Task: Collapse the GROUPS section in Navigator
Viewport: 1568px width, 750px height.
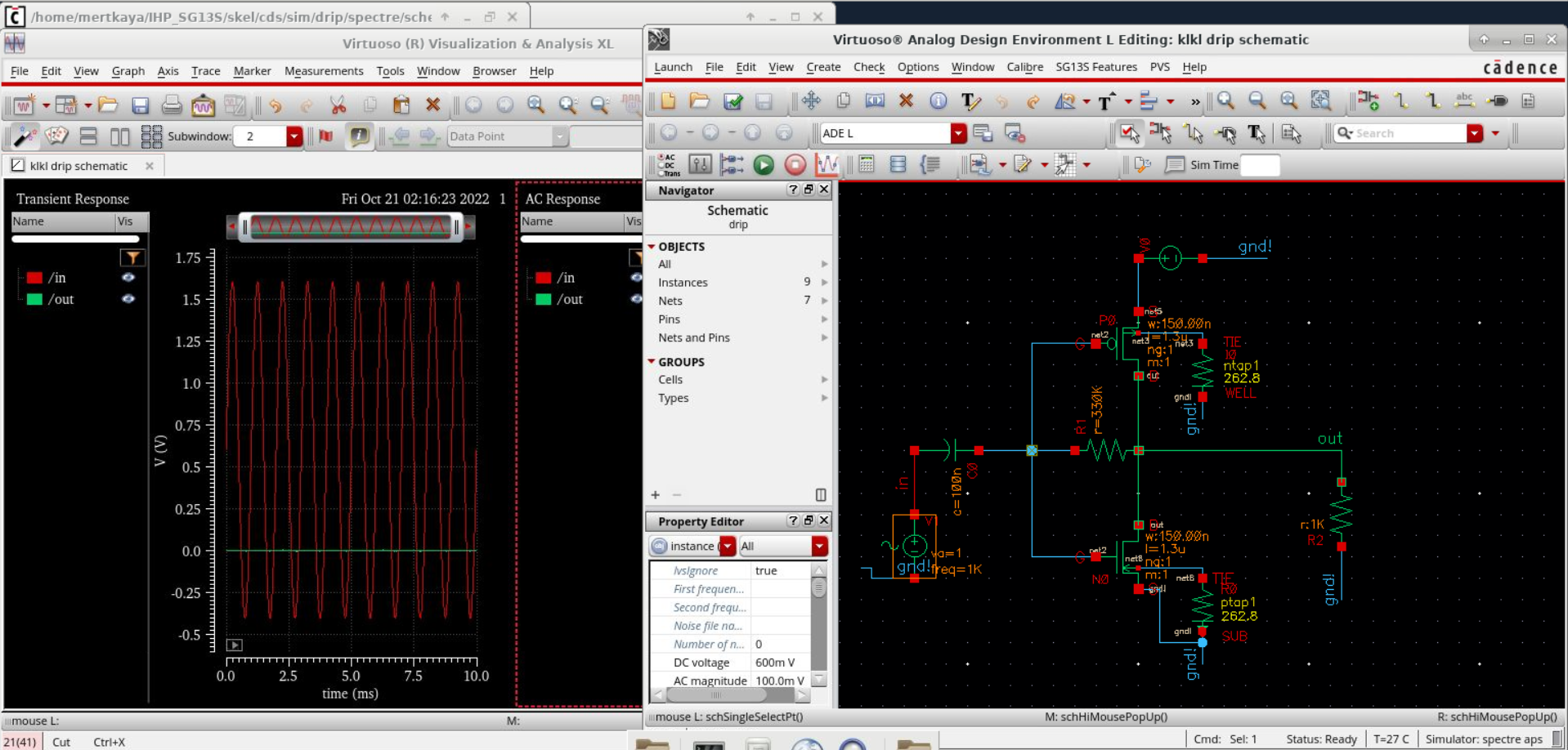Action: pos(652,361)
